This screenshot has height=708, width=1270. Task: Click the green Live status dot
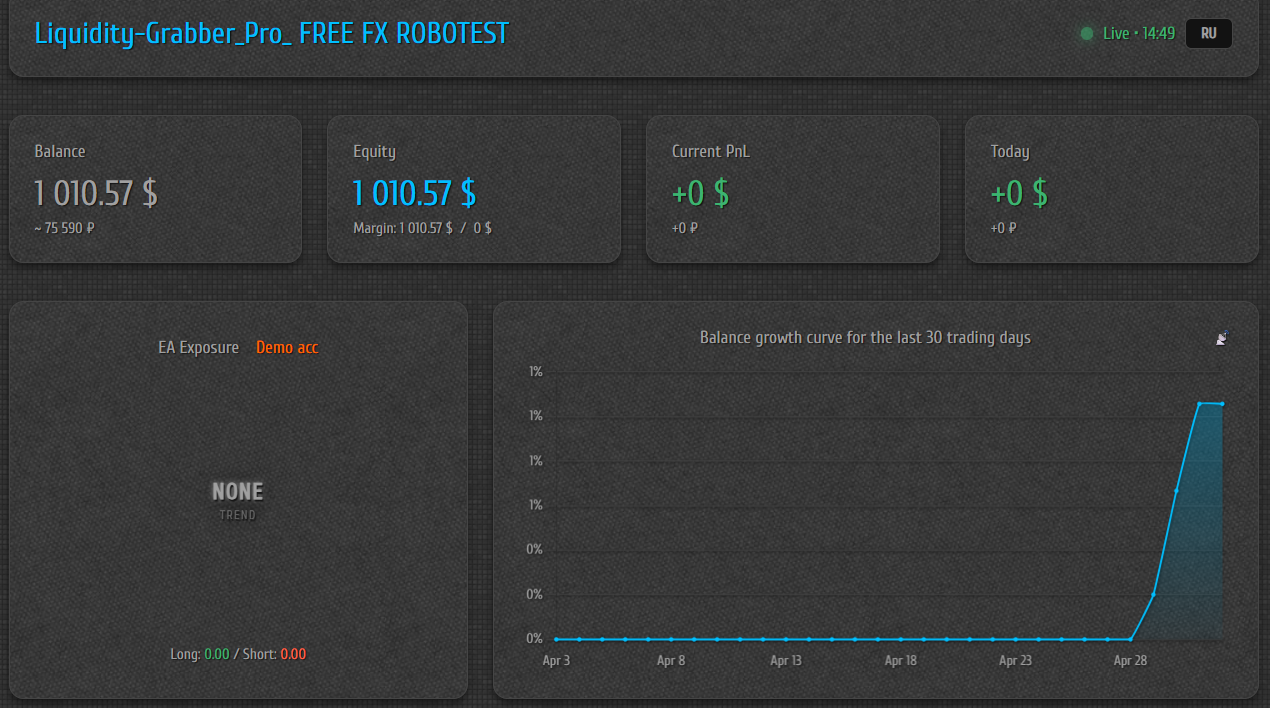point(1087,34)
